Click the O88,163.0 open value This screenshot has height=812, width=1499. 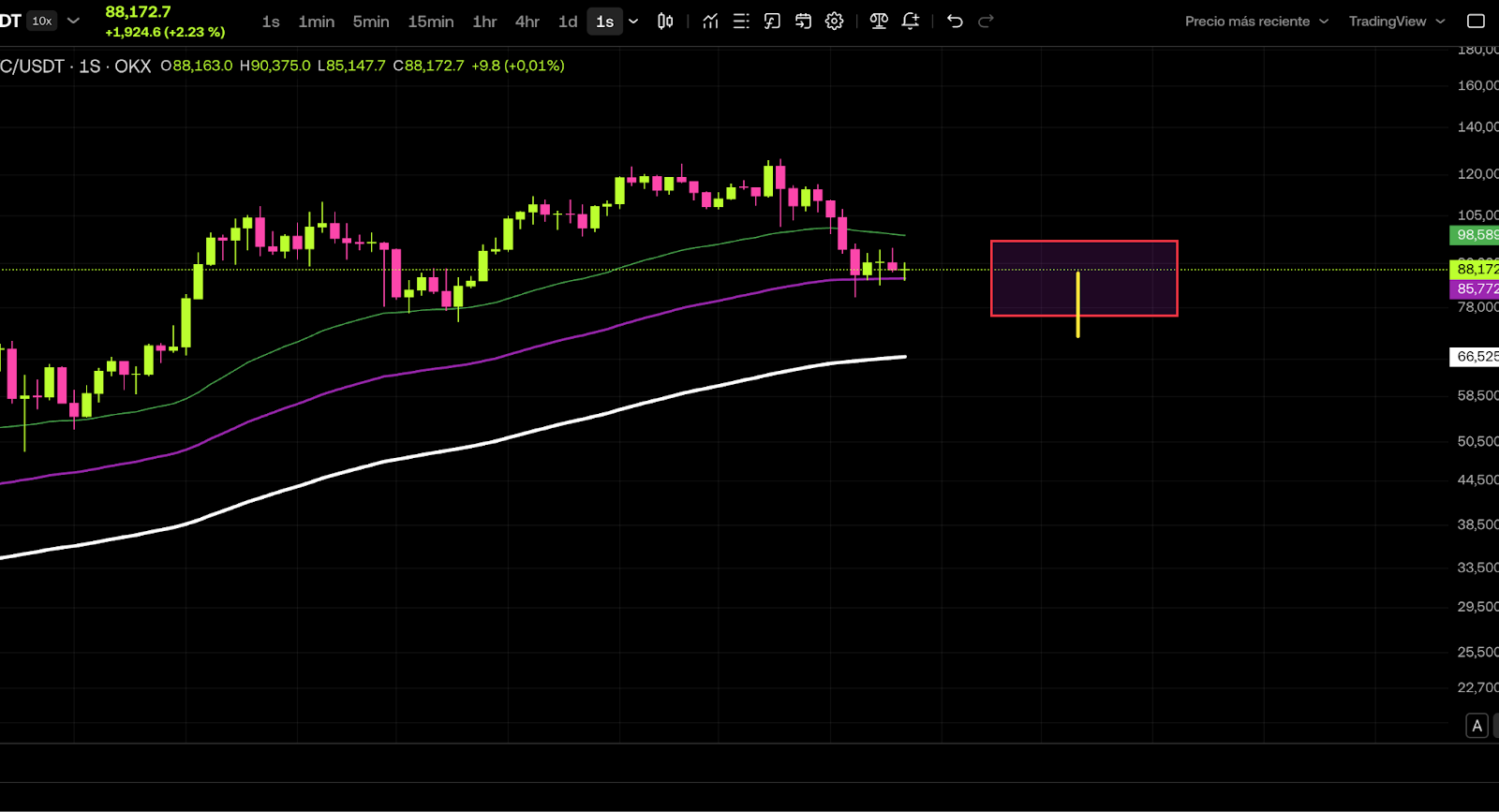click(197, 66)
